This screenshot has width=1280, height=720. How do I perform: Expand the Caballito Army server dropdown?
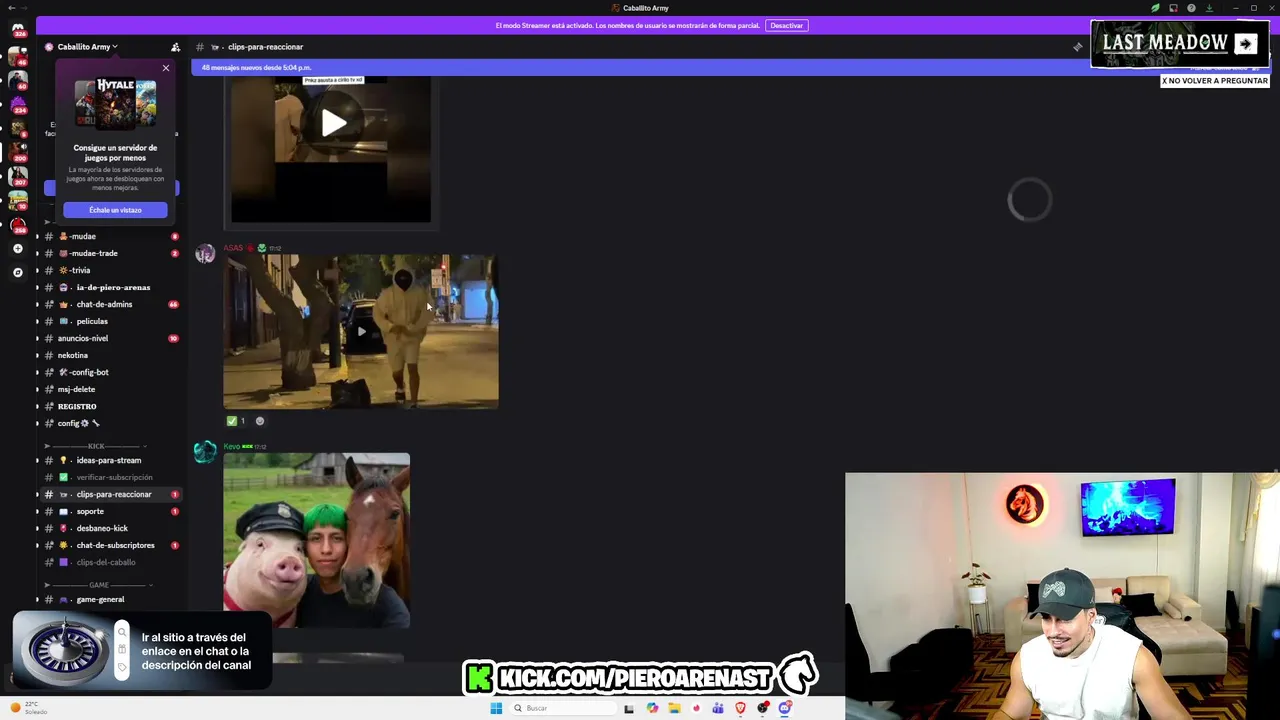click(88, 47)
